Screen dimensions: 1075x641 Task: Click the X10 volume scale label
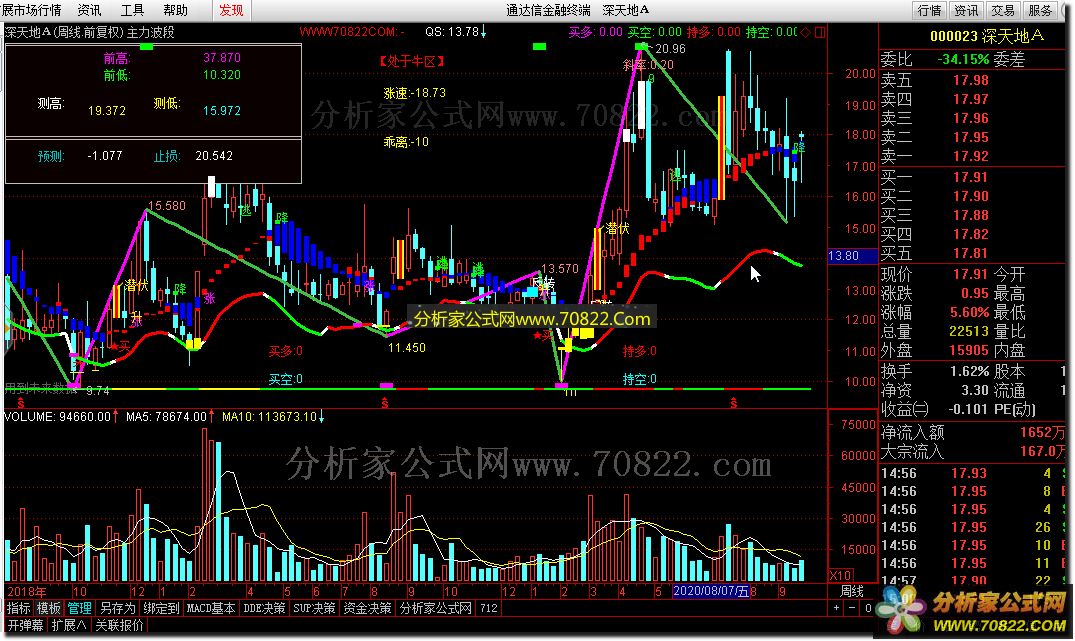click(x=840, y=575)
